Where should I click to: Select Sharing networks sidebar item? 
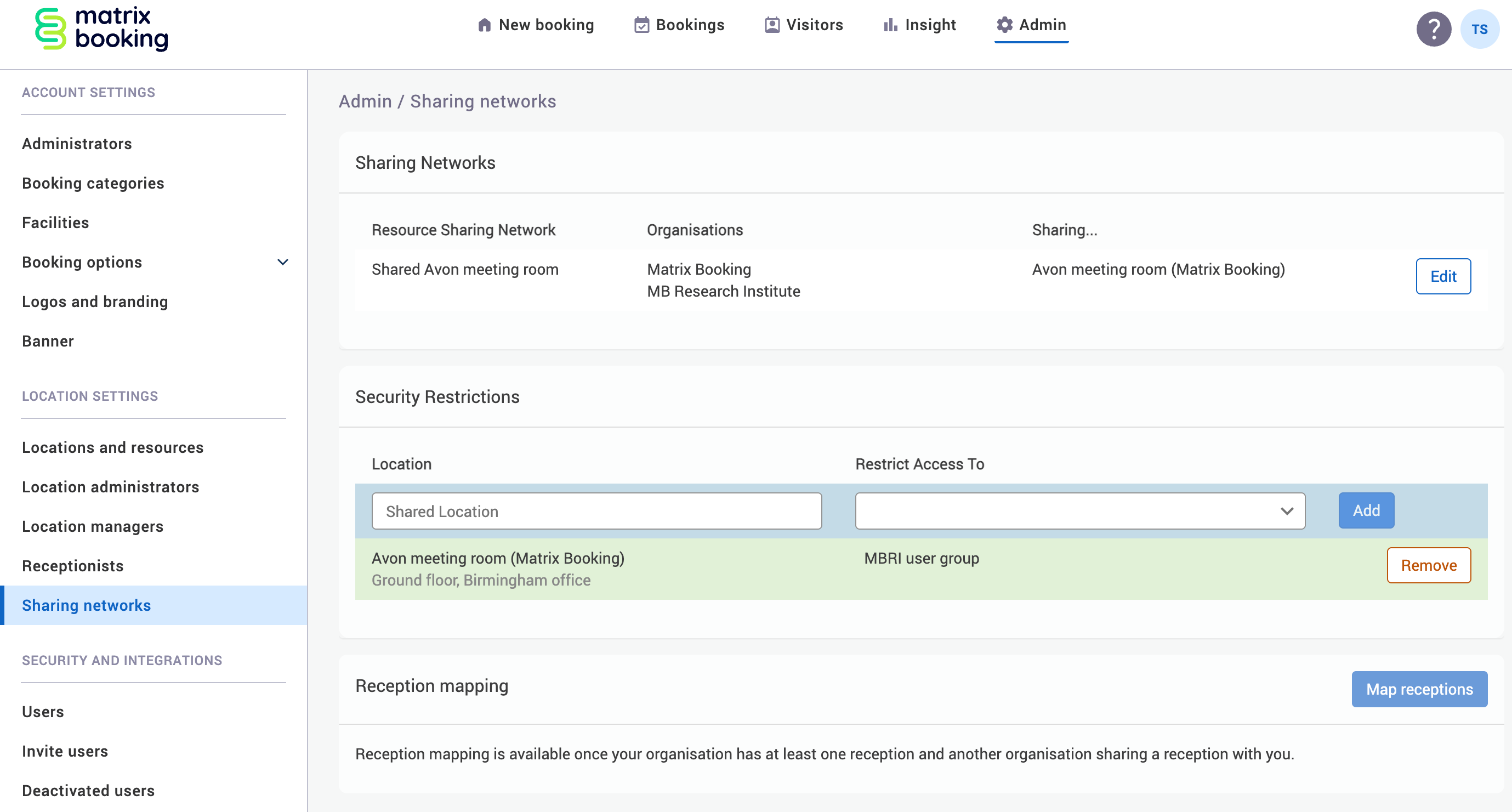tap(86, 605)
